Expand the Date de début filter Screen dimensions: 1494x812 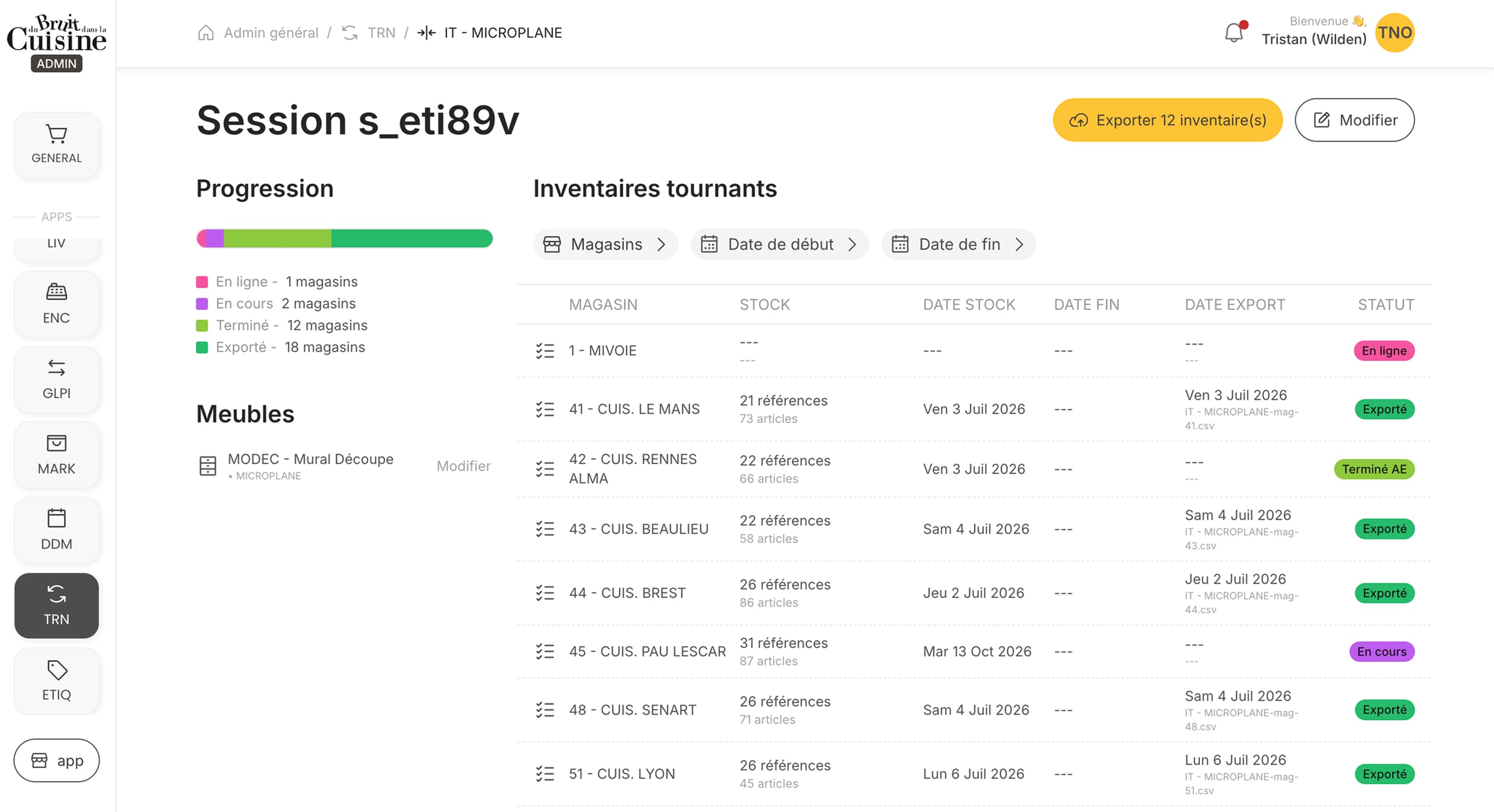(x=779, y=244)
